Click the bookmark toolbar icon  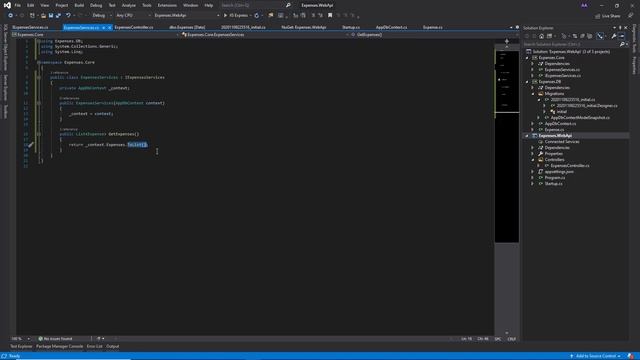(x=330, y=16)
